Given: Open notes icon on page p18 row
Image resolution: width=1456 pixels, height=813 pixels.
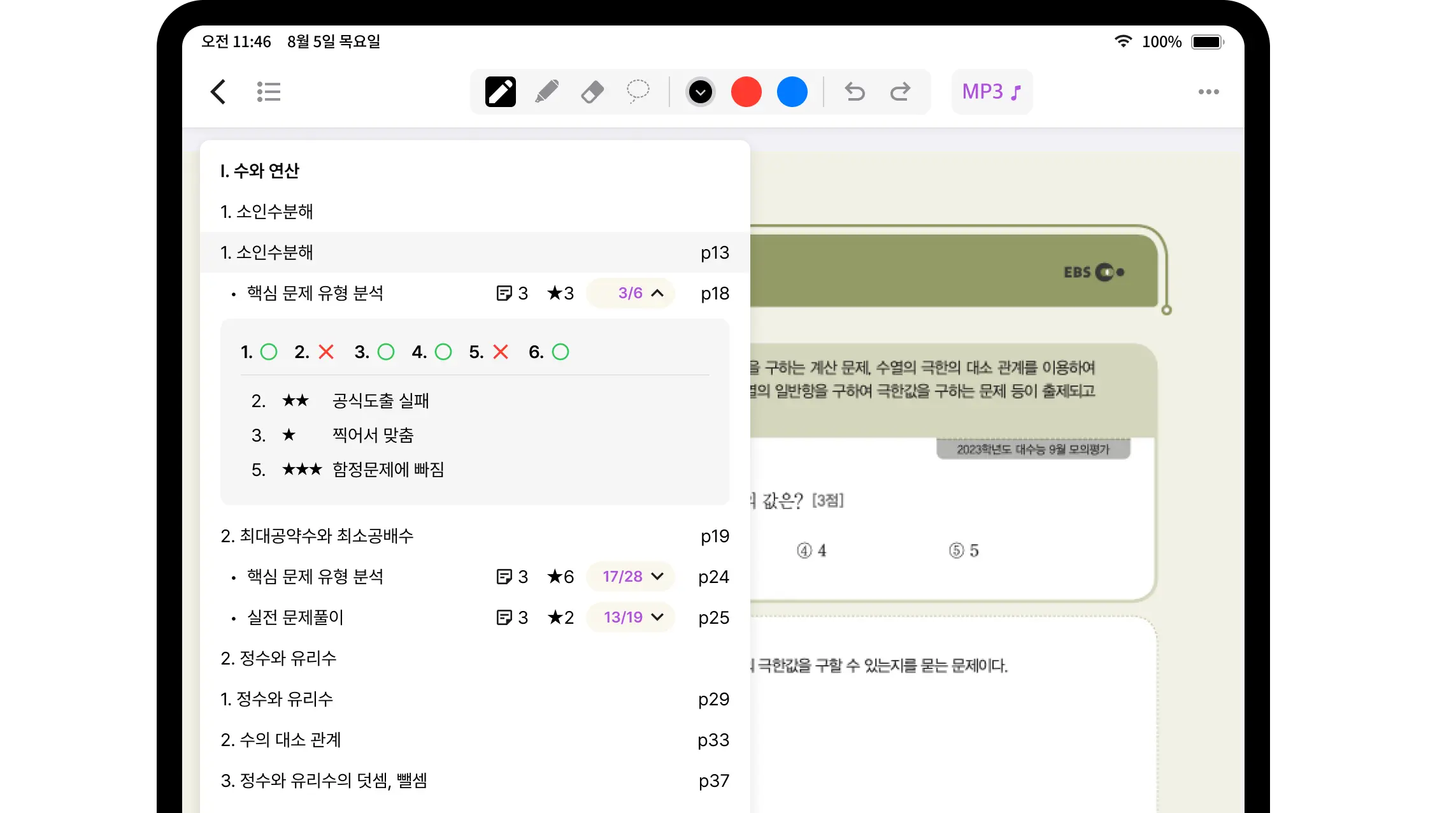Looking at the screenshot, I should tap(504, 293).
